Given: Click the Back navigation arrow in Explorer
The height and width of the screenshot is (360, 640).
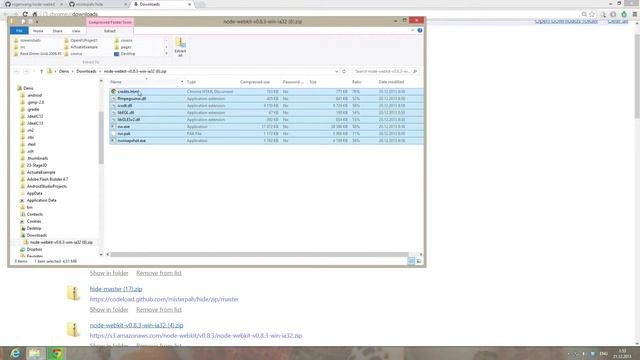Looking at the screenshot, I should click(17, 71).
